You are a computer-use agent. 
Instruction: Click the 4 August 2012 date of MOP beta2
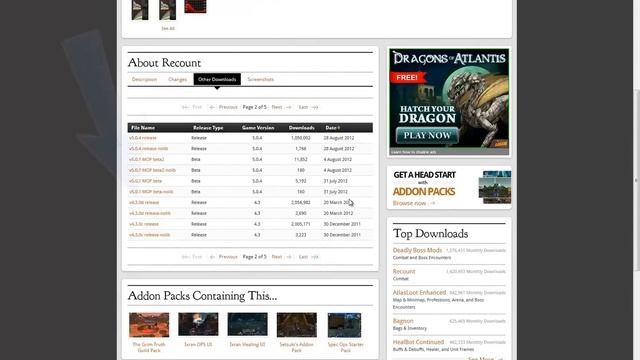pos(338,159)
